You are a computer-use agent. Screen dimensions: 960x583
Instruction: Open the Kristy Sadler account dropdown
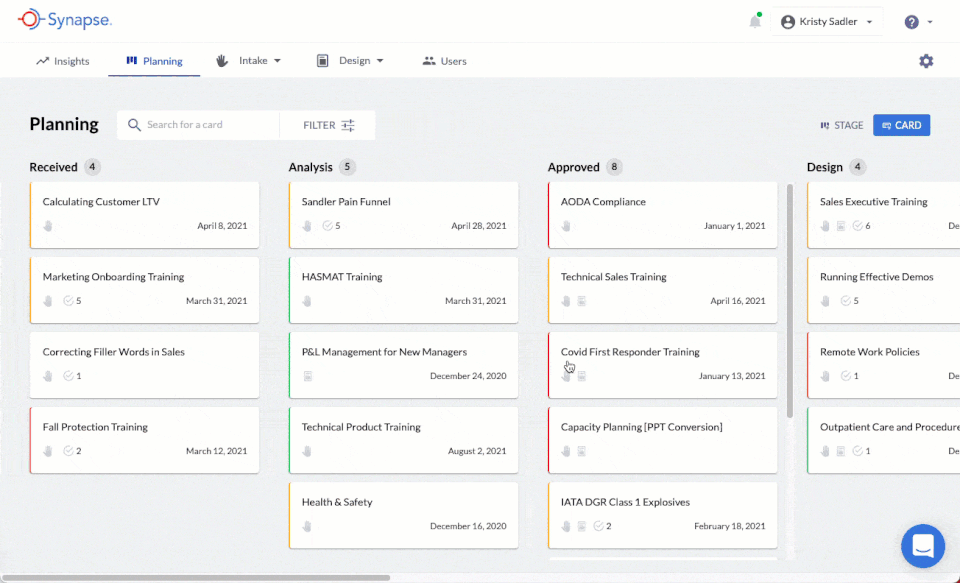pos(827,22)
